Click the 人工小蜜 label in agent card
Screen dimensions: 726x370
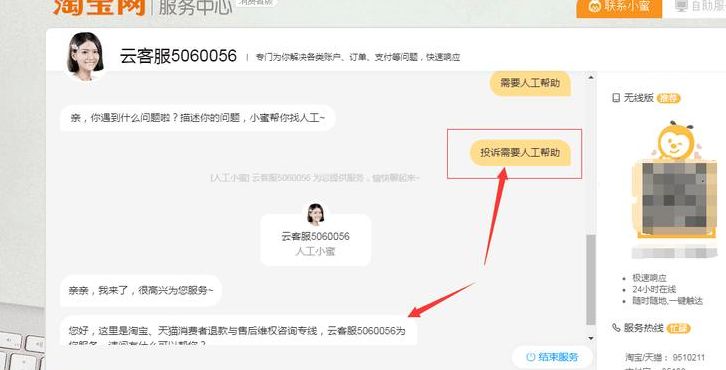[315, 251]
